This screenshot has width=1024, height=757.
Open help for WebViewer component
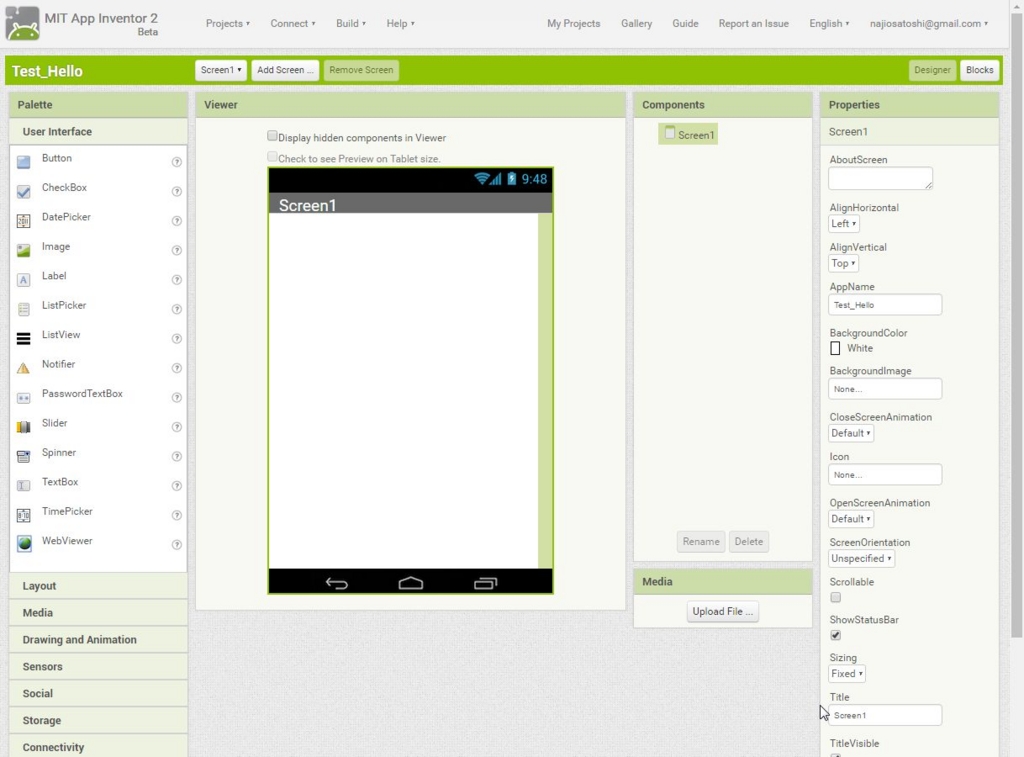pos(176,545)
